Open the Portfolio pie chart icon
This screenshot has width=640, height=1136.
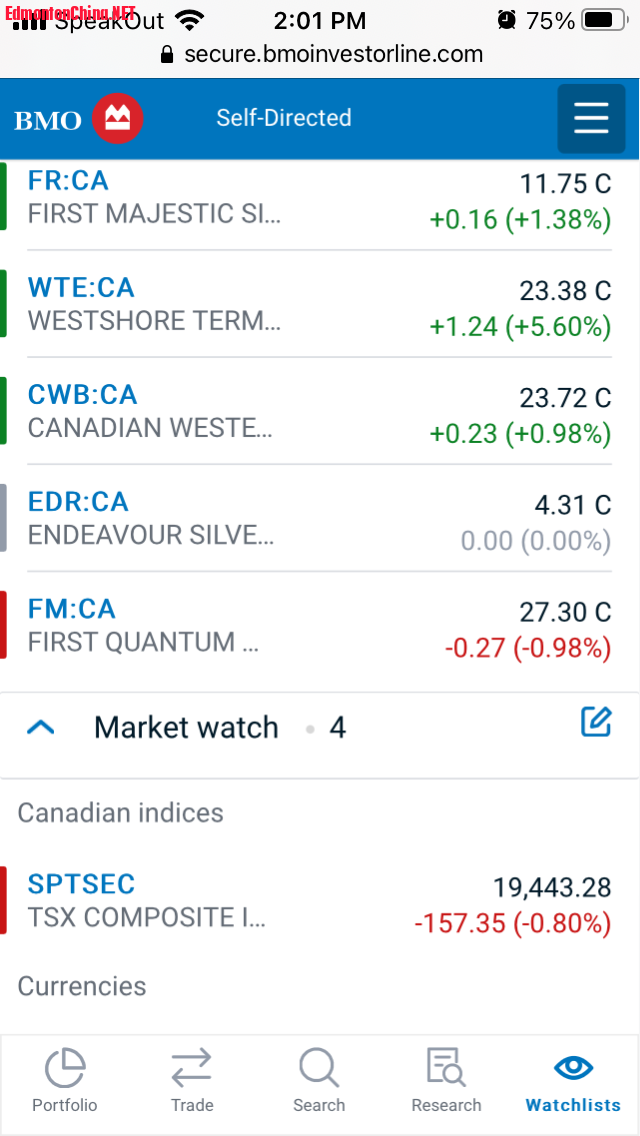tap(65, 1069)
